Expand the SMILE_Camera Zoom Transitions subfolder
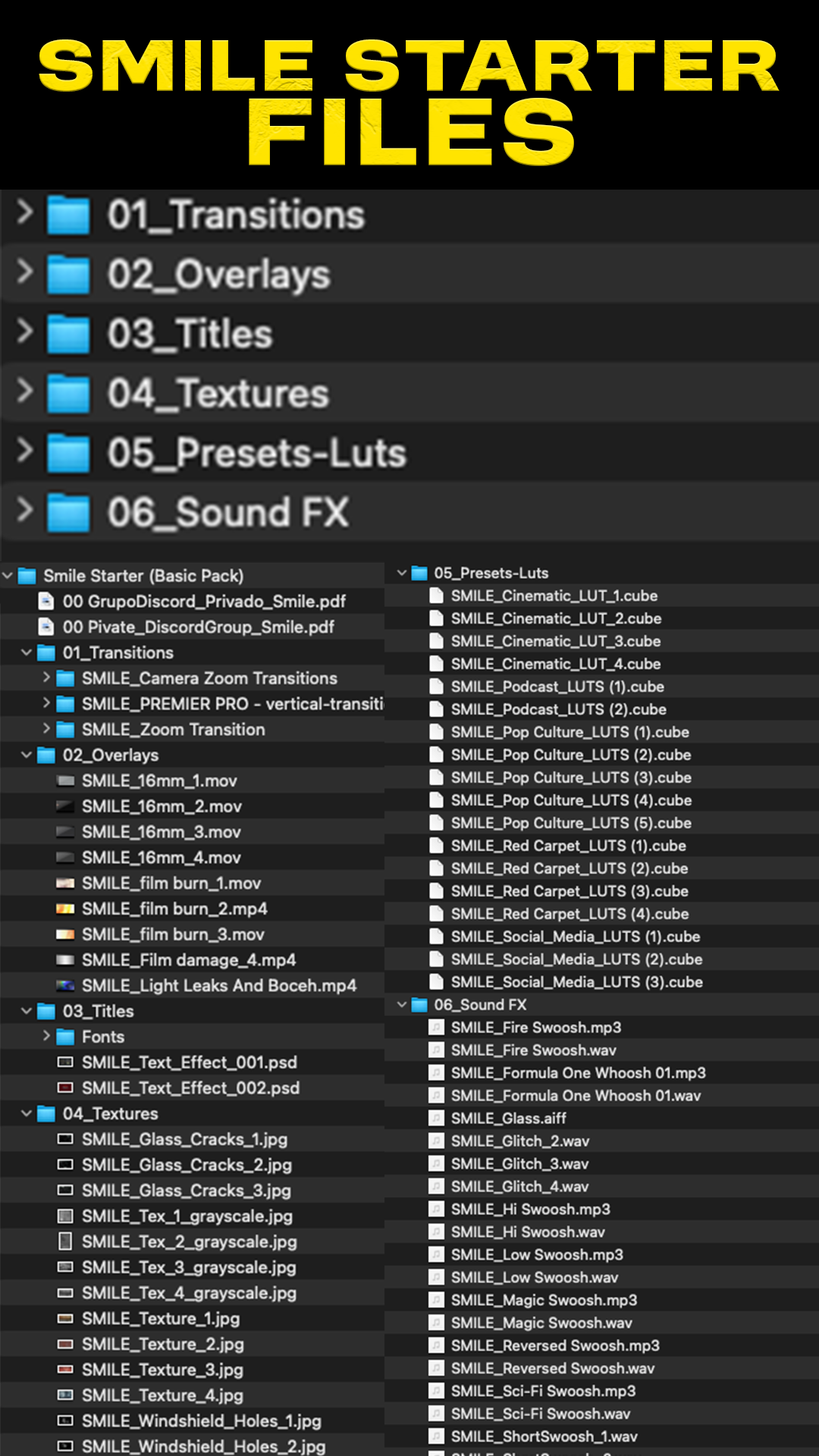 (x=46, y=677)
